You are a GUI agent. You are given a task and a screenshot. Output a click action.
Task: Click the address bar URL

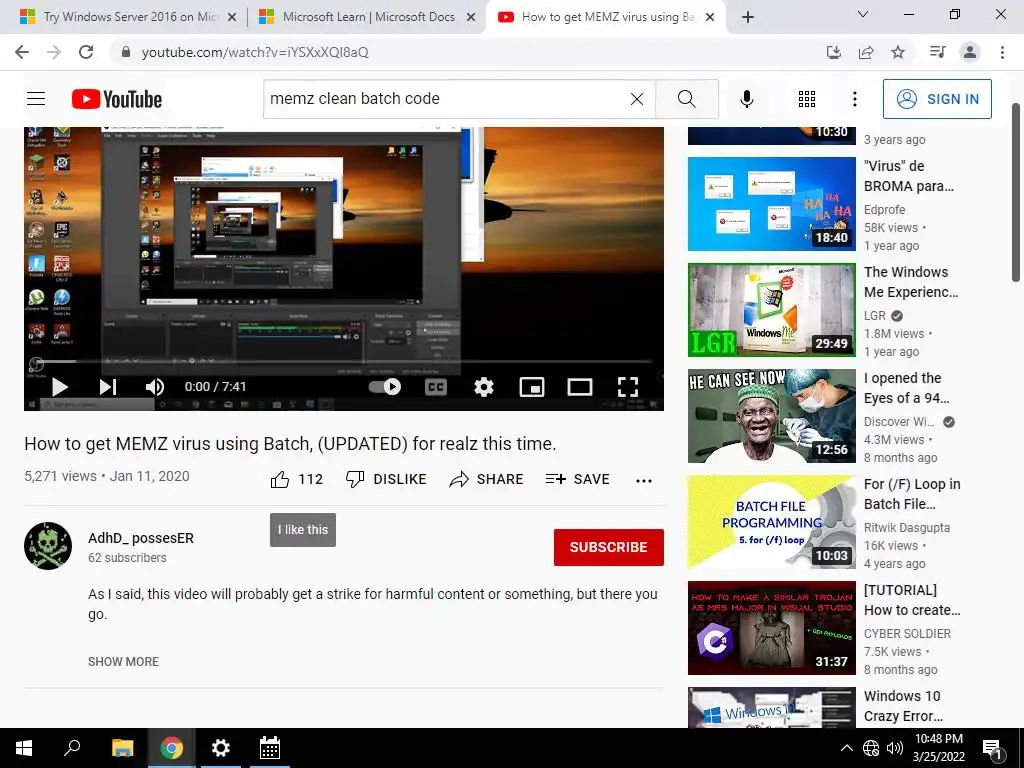(x=255, y=52)
